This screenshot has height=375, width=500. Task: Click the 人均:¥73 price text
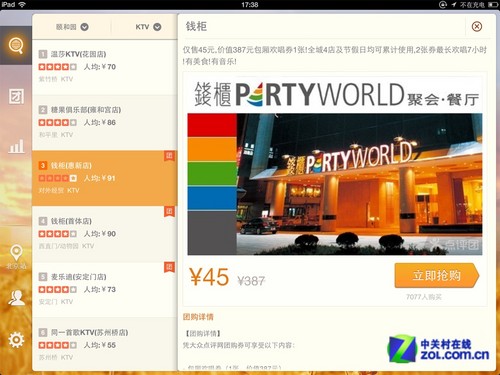(100, 290)
